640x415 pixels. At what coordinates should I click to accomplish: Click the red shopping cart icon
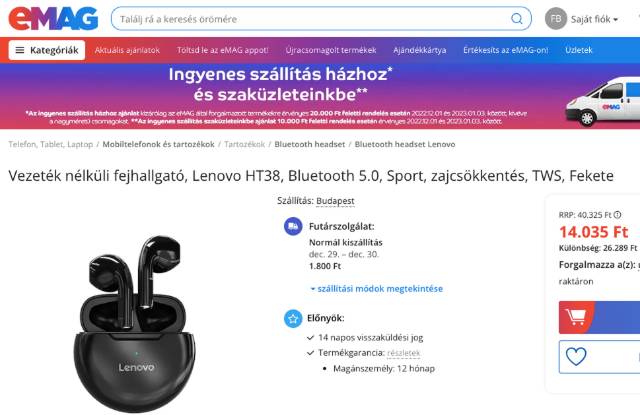(x=576, y=317)
